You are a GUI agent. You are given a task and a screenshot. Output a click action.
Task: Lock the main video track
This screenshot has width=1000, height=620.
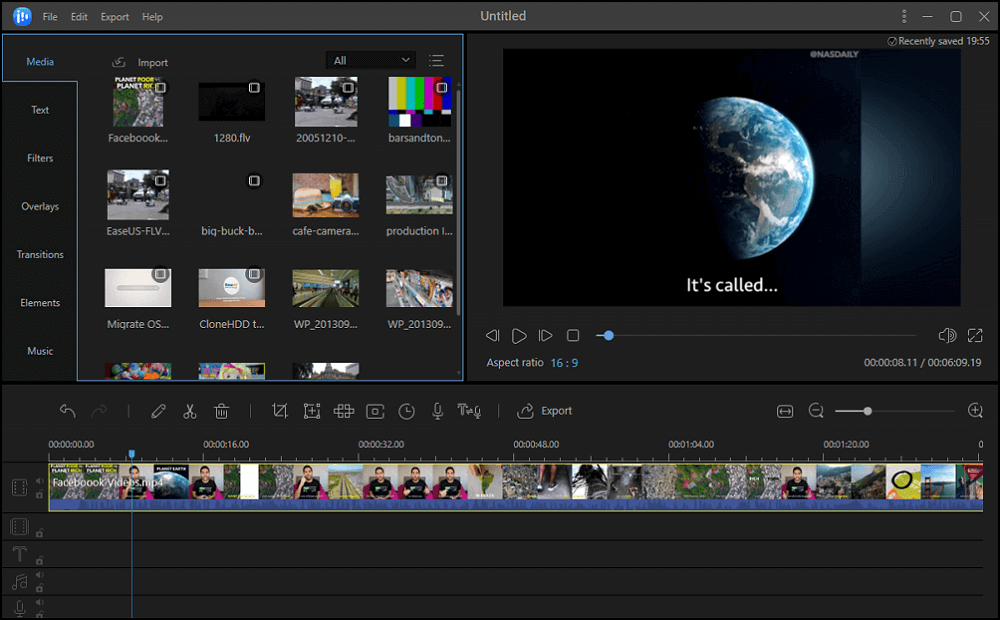point(40,495)
